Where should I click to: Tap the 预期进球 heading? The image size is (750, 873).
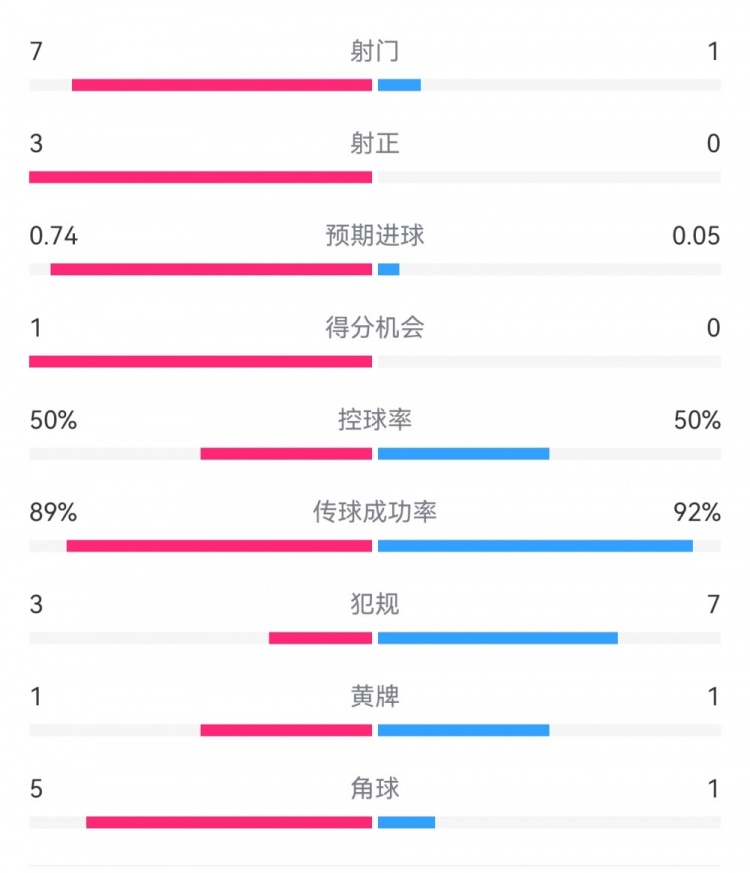click(x=375, y=236)
